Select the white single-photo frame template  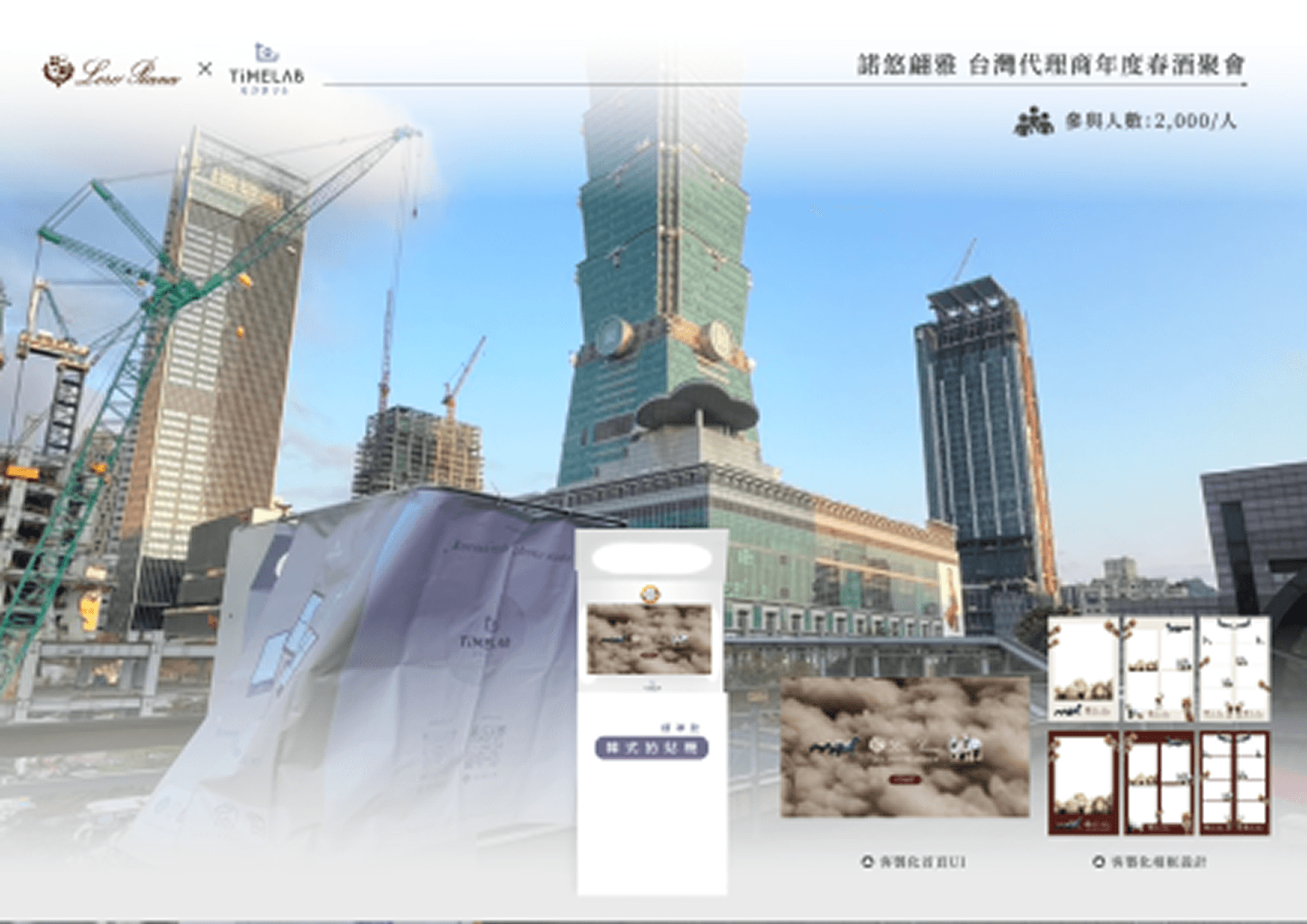[1083, 669]
